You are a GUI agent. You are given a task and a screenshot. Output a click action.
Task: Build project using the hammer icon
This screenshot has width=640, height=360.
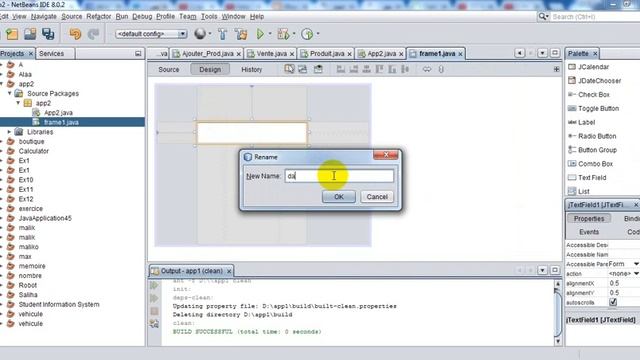223,34
